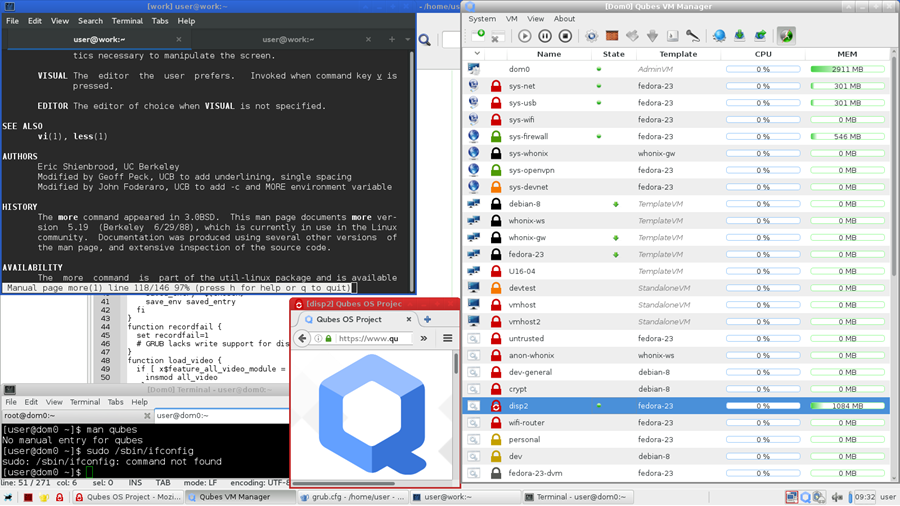Sort VM list by Name column header
This screenshot has height=506, width=900.
[x=549, y=54]
